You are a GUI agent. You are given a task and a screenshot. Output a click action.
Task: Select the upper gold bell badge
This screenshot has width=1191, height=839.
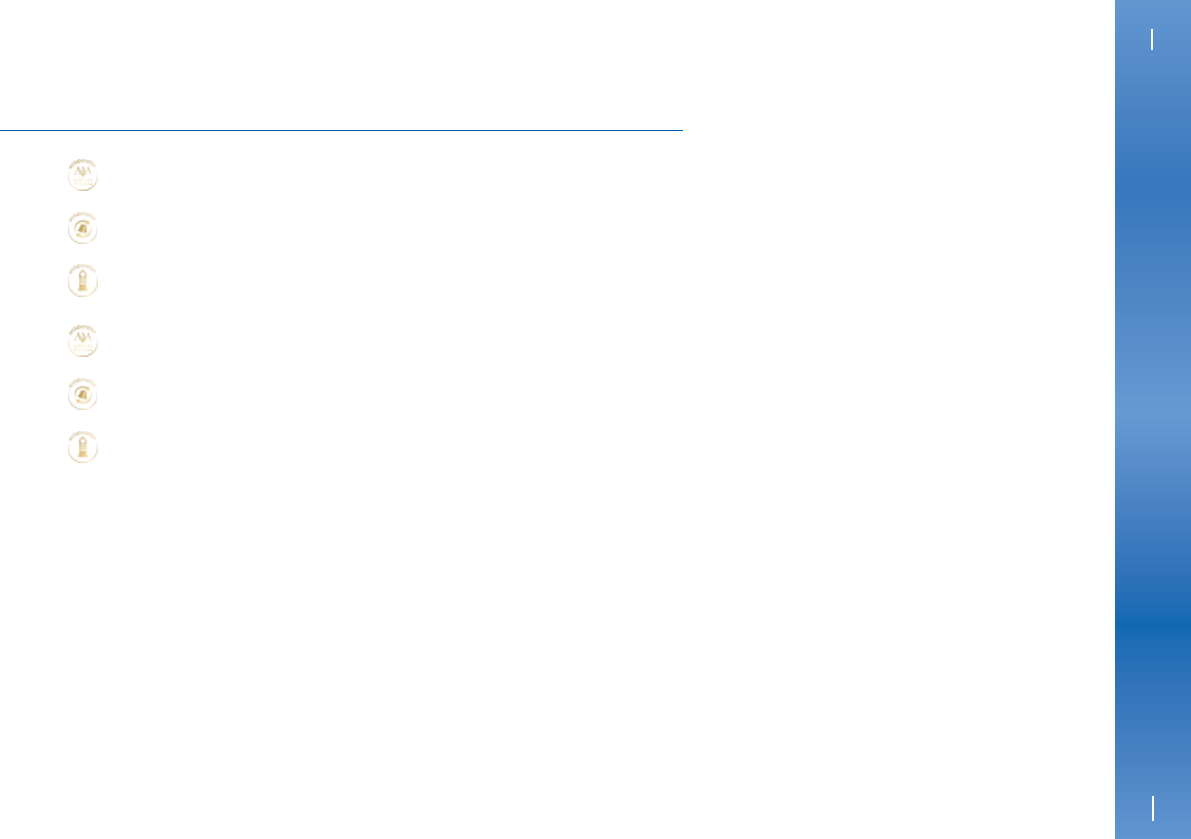(83, 228)
